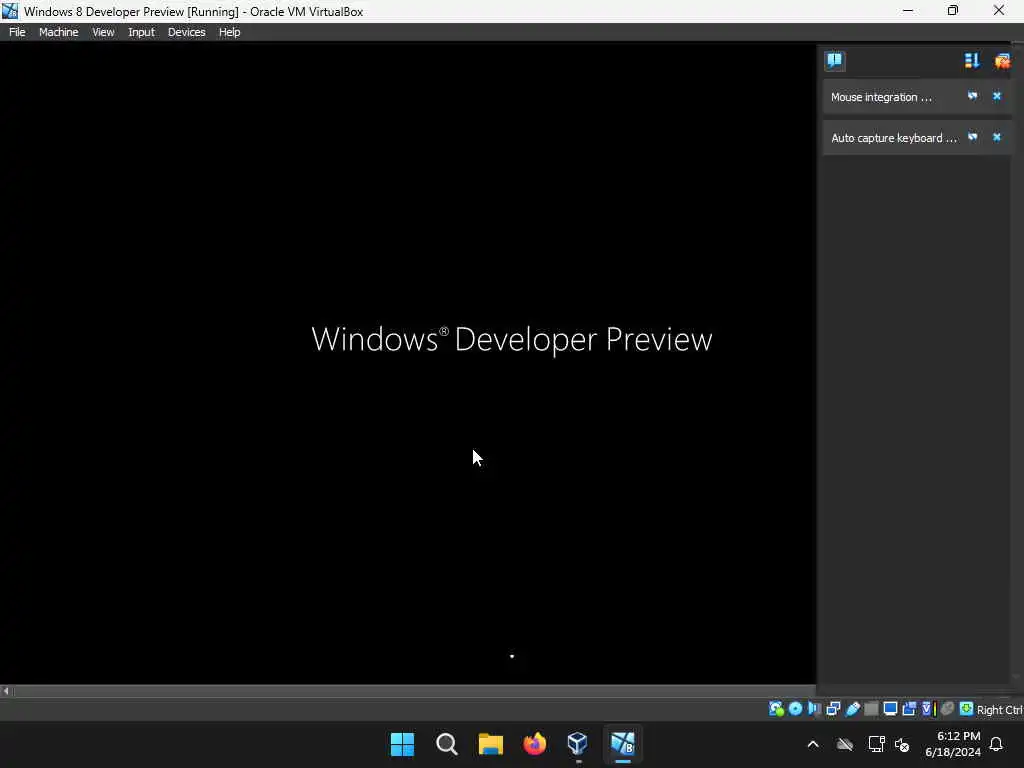Viewport: 1024px width, 768px height.
Task: Open File Explorer from the taskbar
Action: (x=490, y=744)
